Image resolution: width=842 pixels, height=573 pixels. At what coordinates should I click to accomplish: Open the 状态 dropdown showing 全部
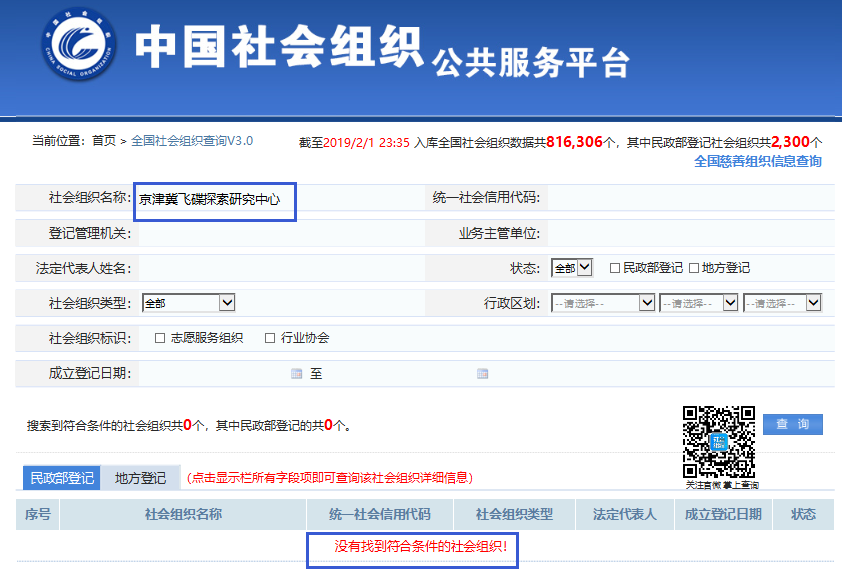click(x=572, y=267)
